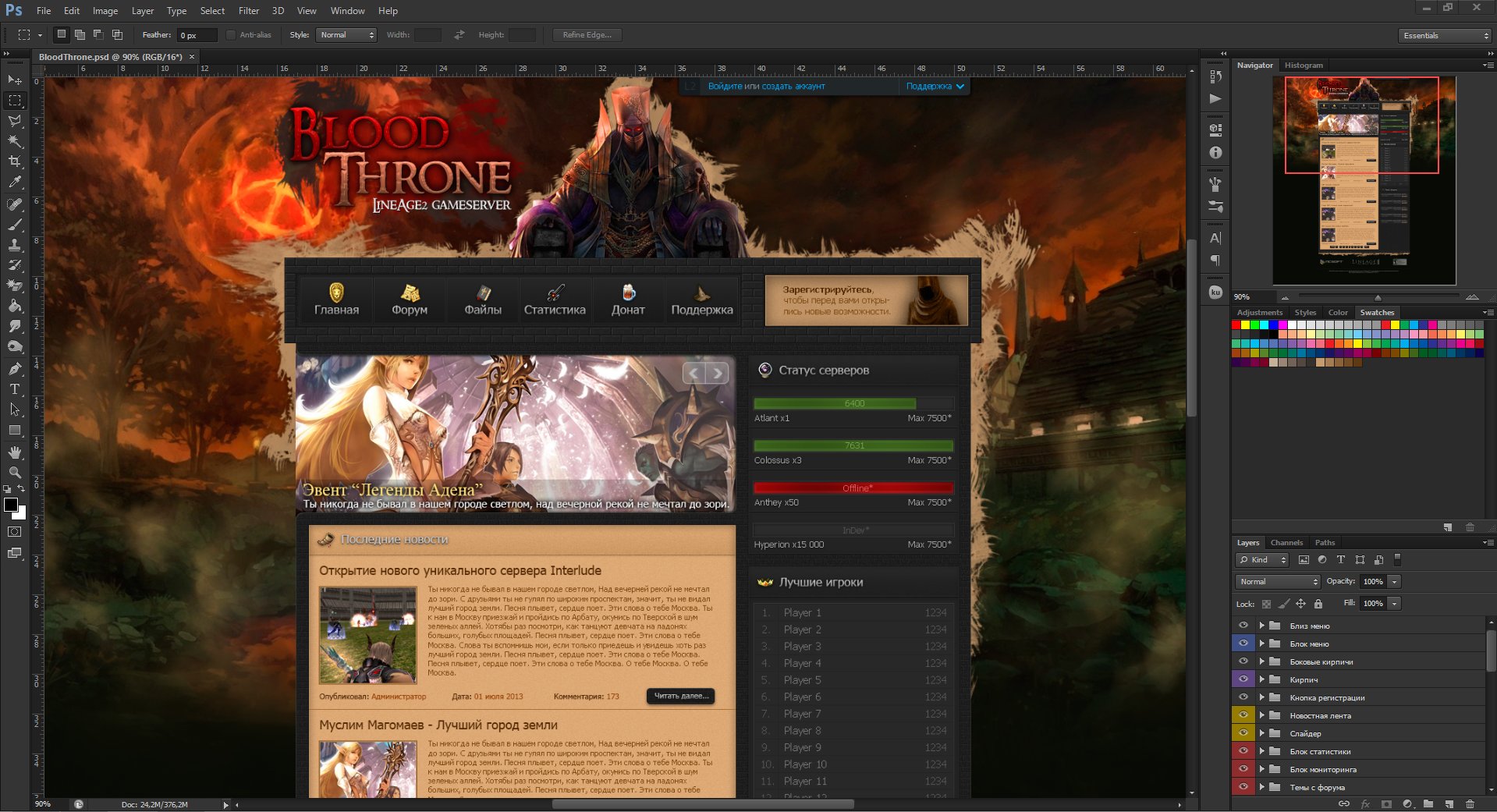Select the Crop tool
The height and width of the screenshot is (812, 1497).
(15, 161)
